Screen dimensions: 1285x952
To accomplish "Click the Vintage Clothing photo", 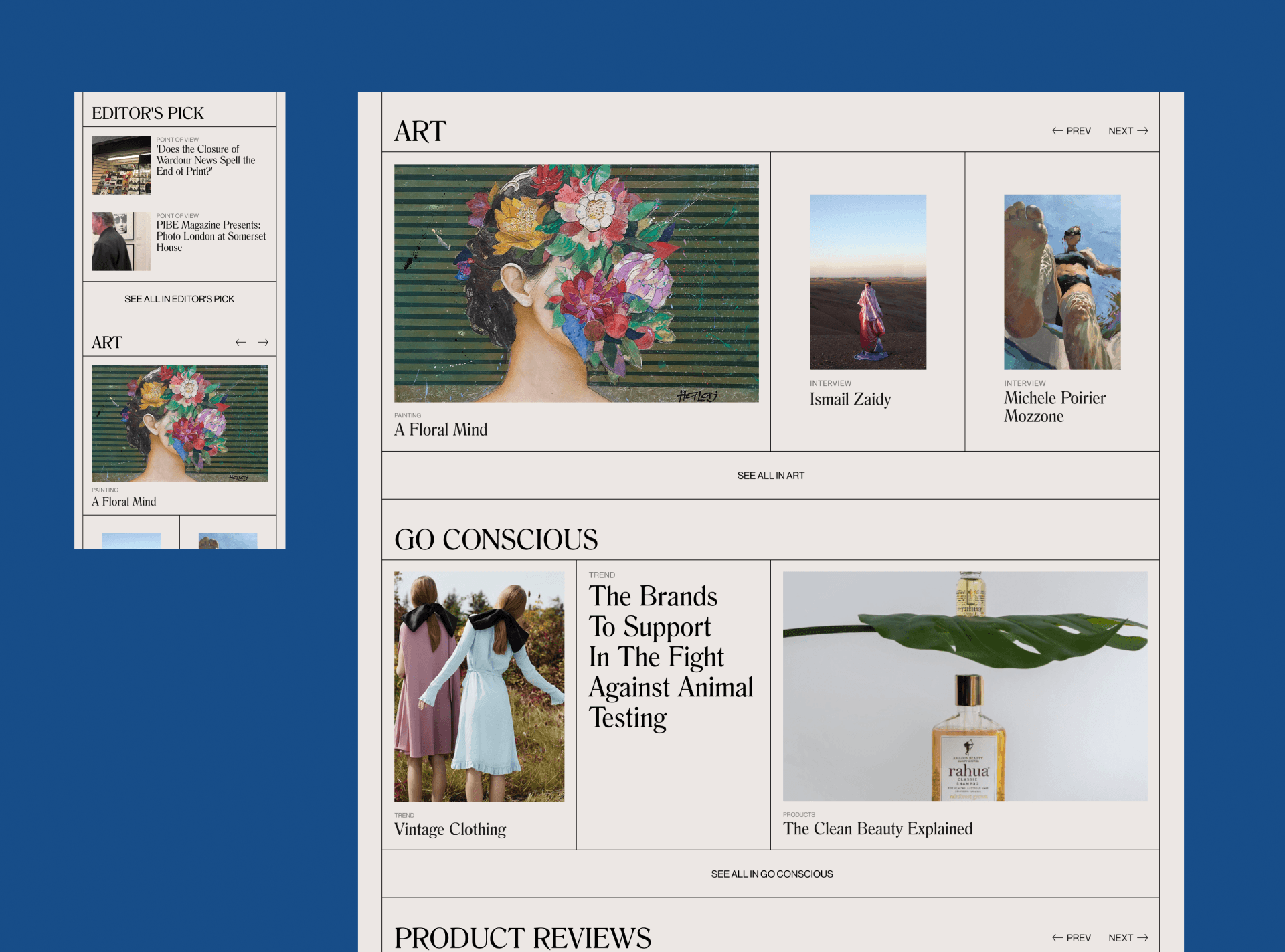I will [479, 686].
